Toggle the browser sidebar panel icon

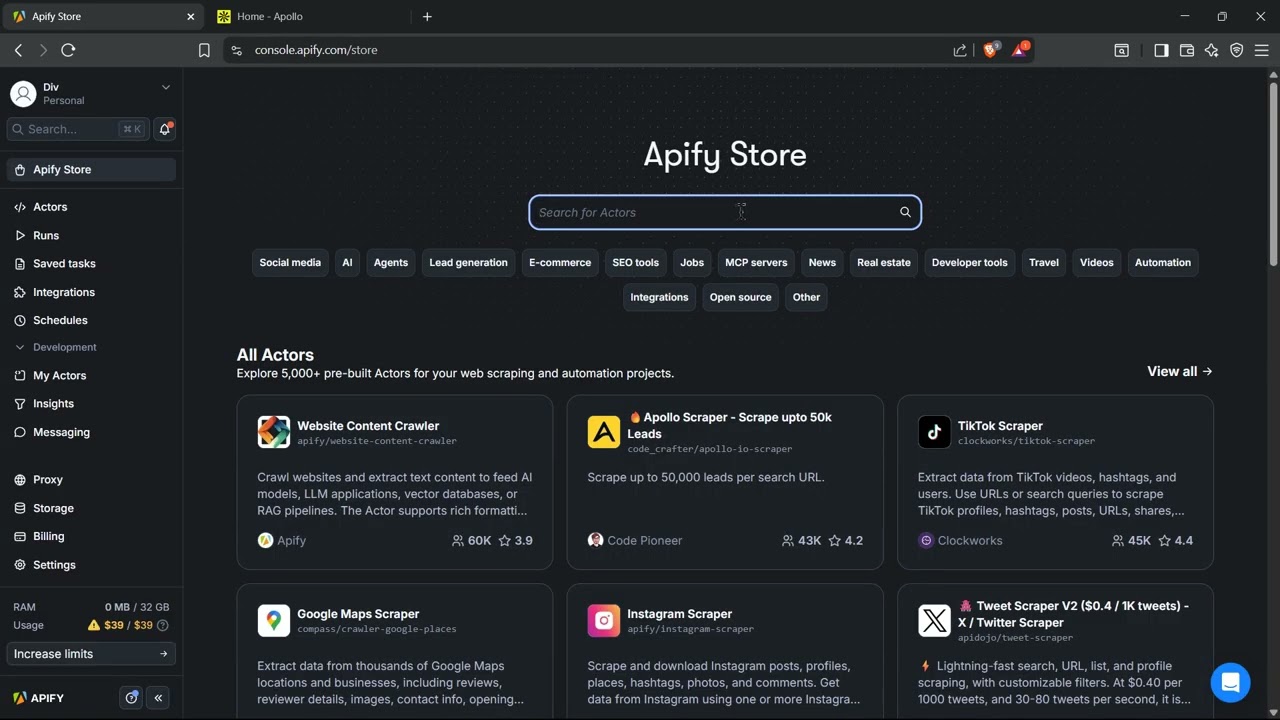[1161, 50]
